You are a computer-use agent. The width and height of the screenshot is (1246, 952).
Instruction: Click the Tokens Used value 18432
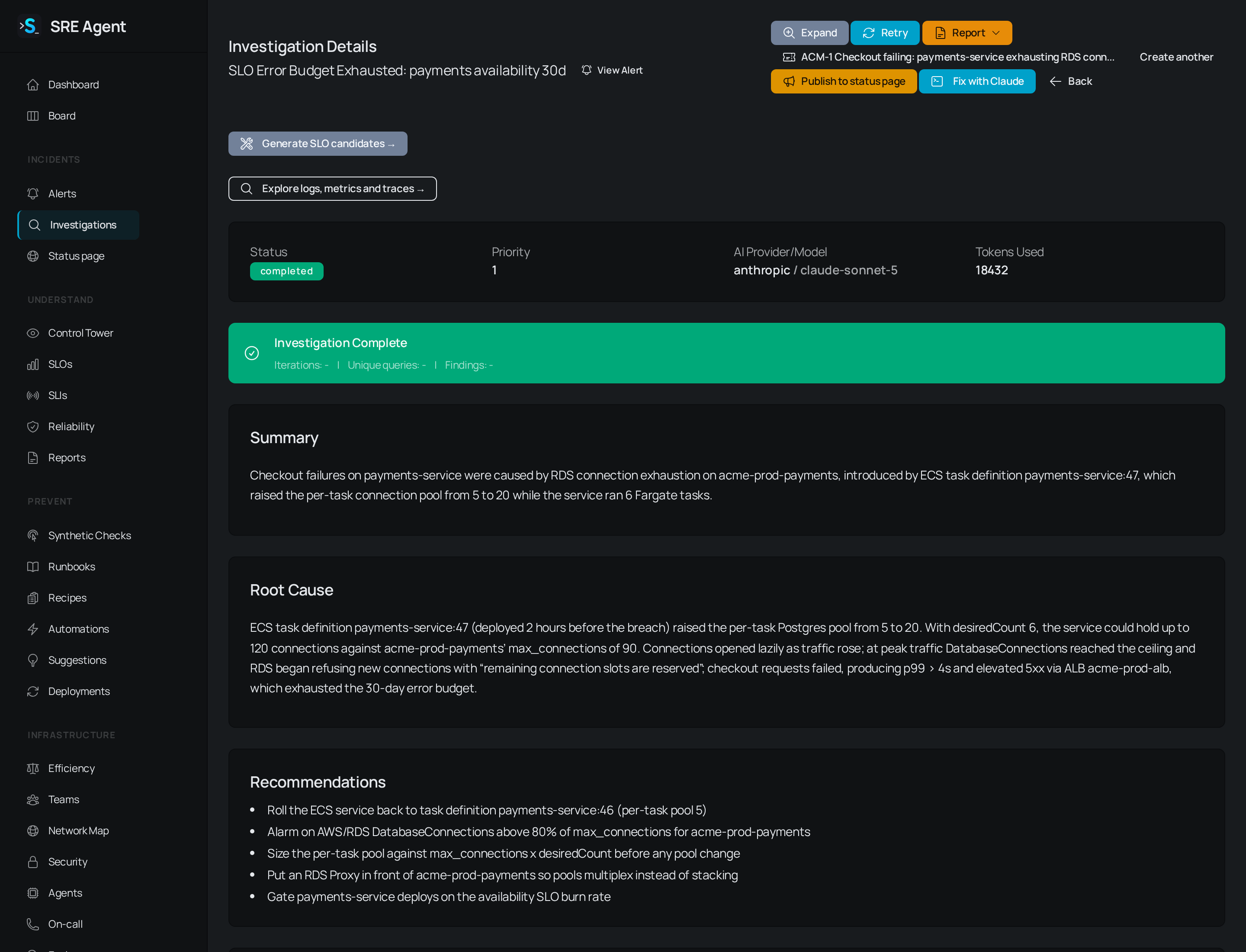tap(992, 270)
